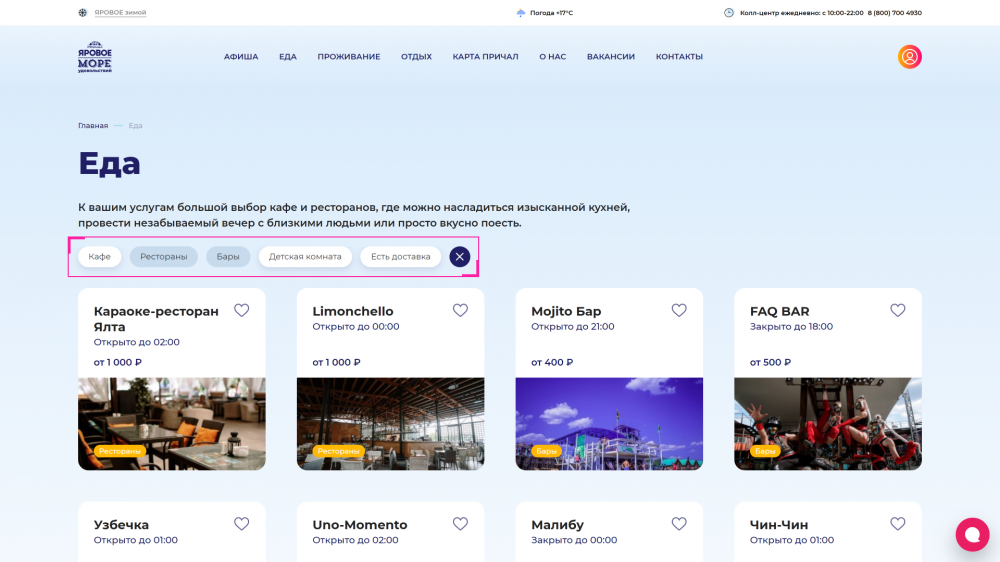Click the weather icon in top bar
Screen dimensions: 1000x562
tap(520, 13)
